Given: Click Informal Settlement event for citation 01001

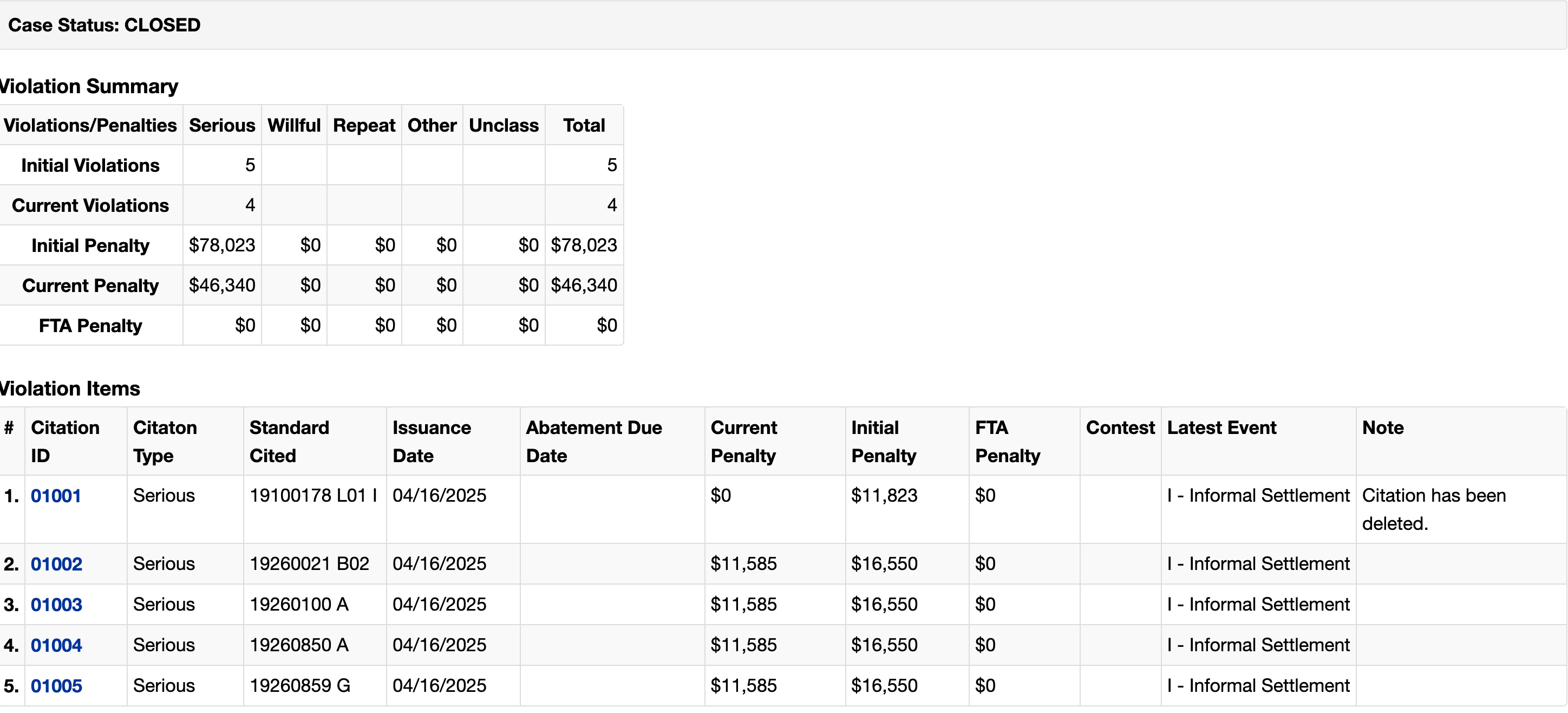Looking at the screenshot, I should pyautogui.click(x=1258, y=496).
